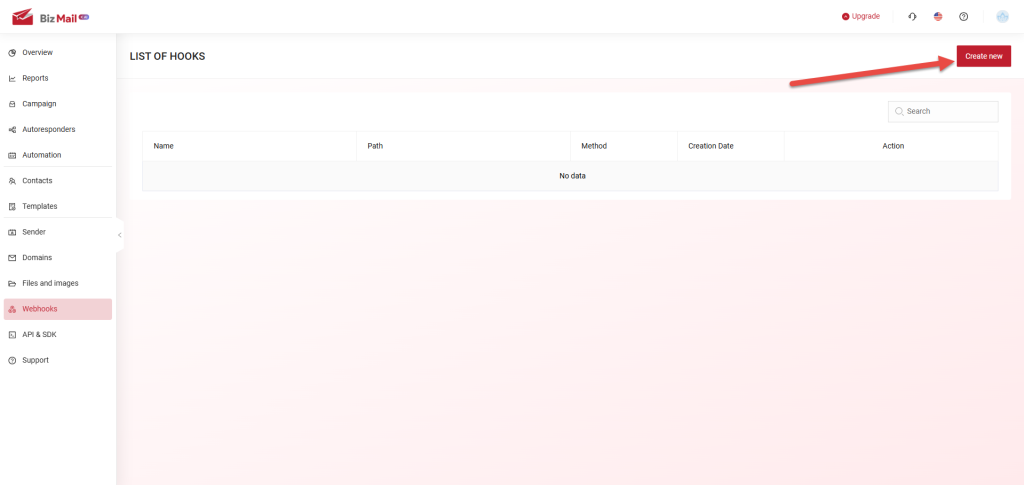Click the Creation Date column header
The image size is (1024, 485).
[x=711, y=146]
